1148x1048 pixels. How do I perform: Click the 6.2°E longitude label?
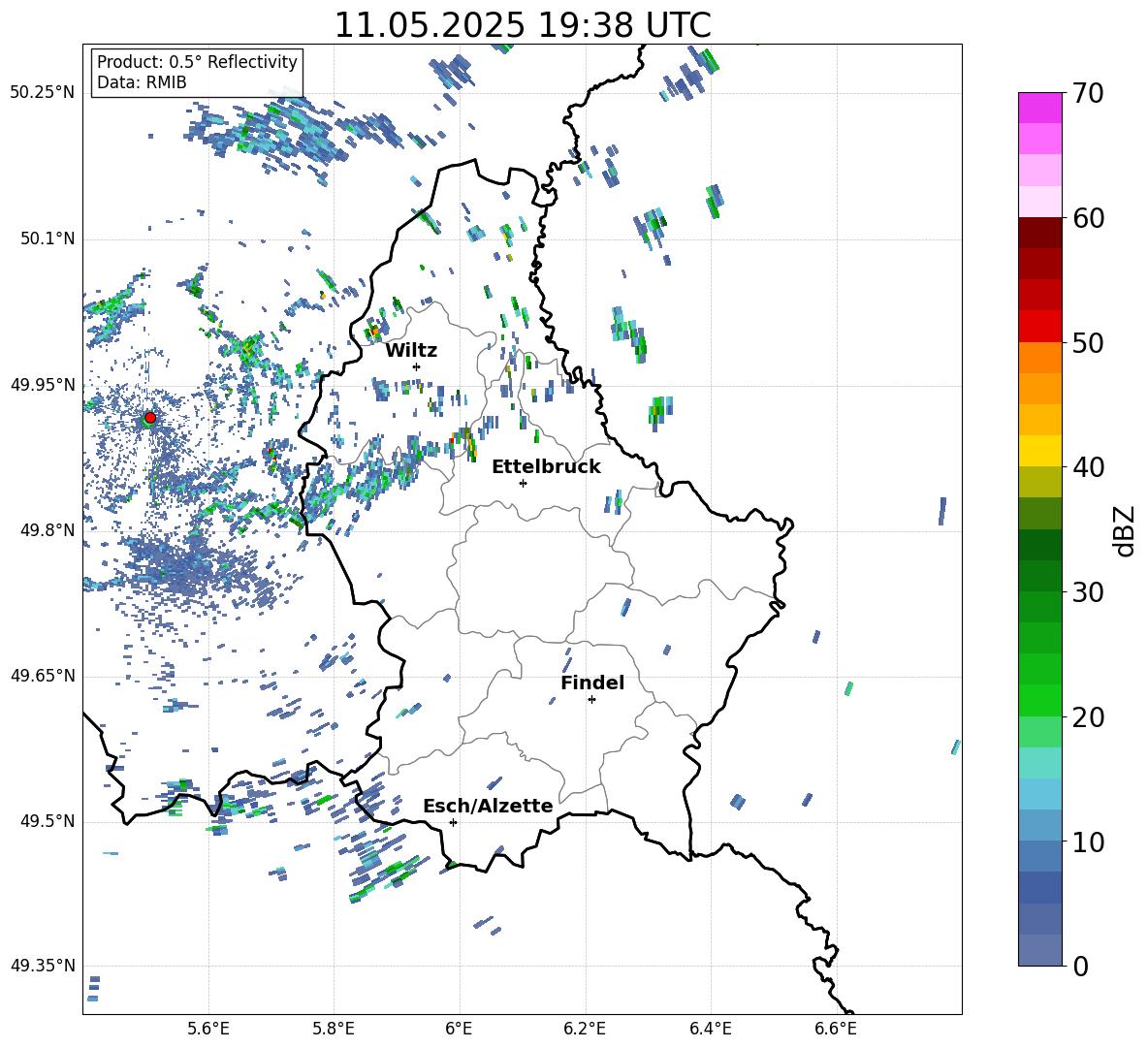585,1029
